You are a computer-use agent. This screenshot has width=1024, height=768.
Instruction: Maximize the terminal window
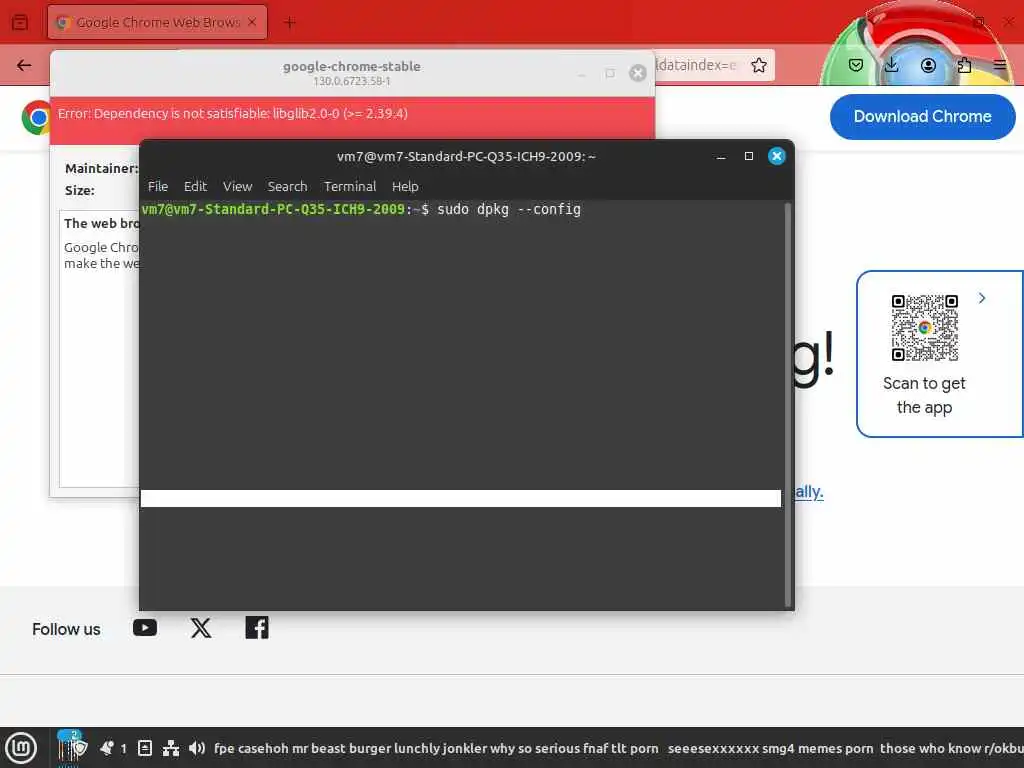pyautogui.click(x=748, y=156)
